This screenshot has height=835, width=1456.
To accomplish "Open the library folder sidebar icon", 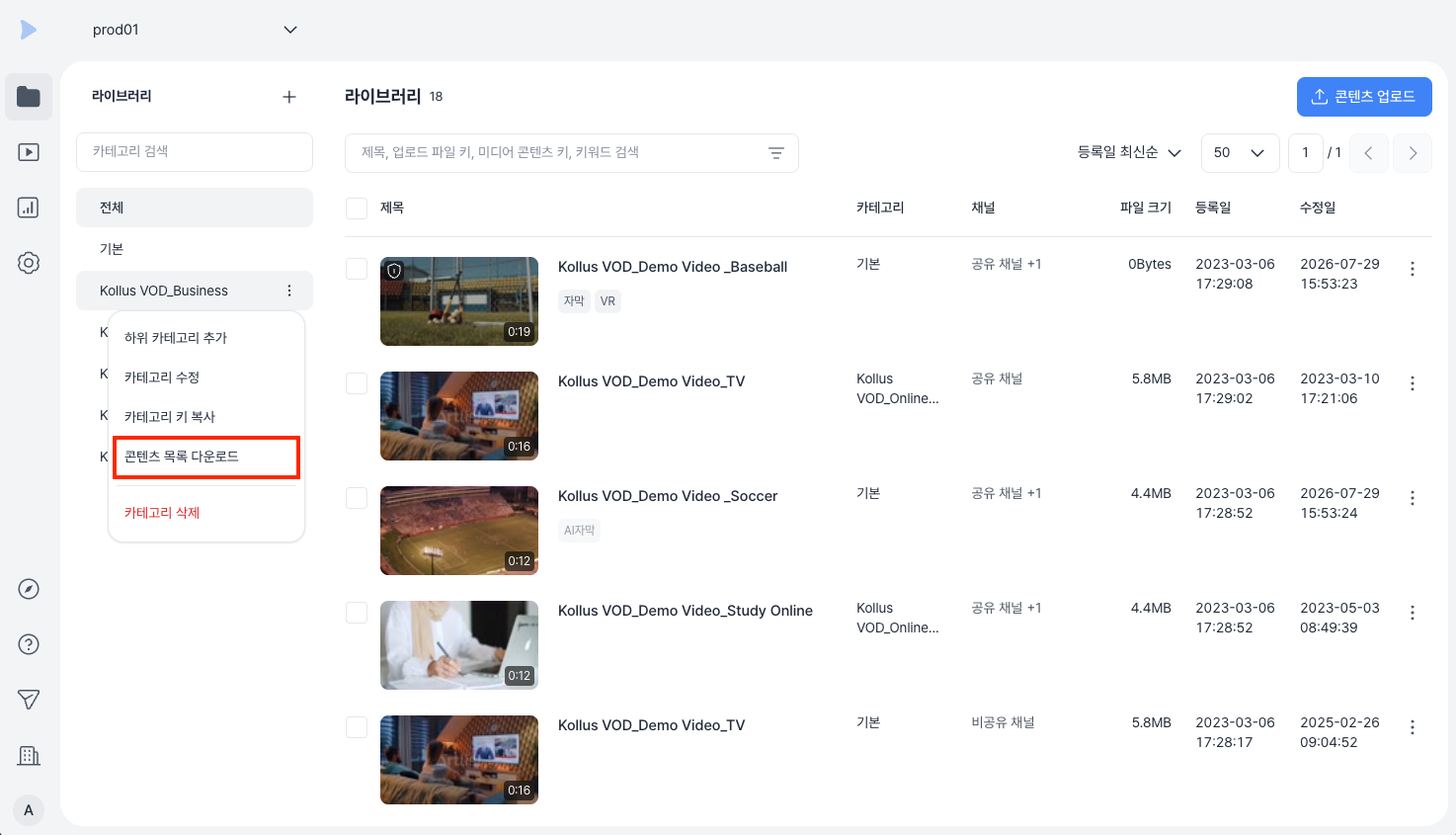I will click(29, 97).
